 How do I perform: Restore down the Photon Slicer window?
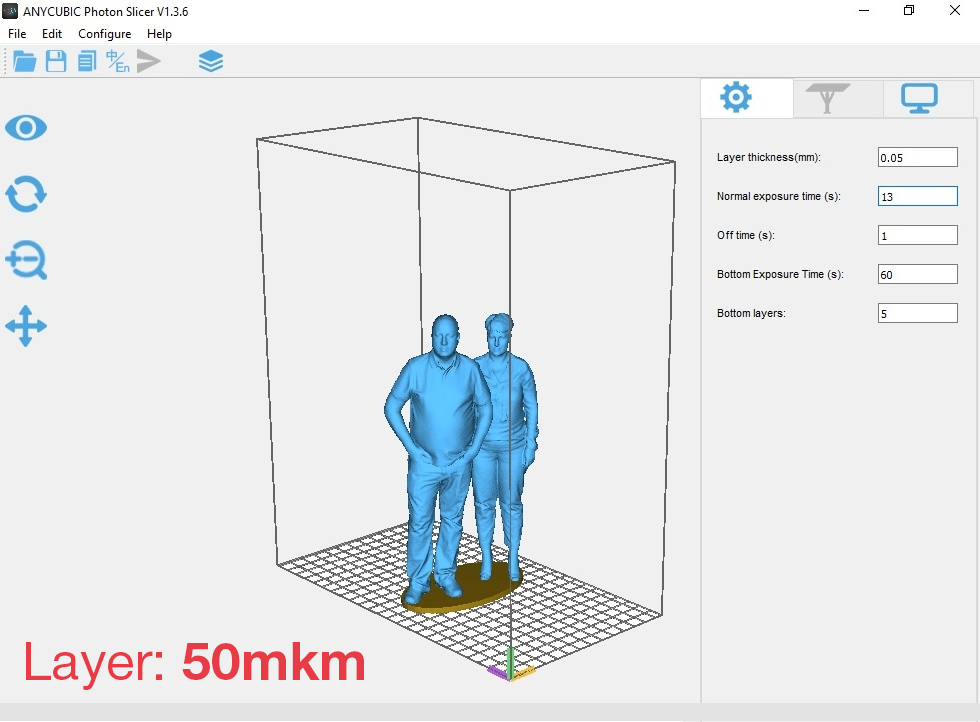click(x=909, y=11)
